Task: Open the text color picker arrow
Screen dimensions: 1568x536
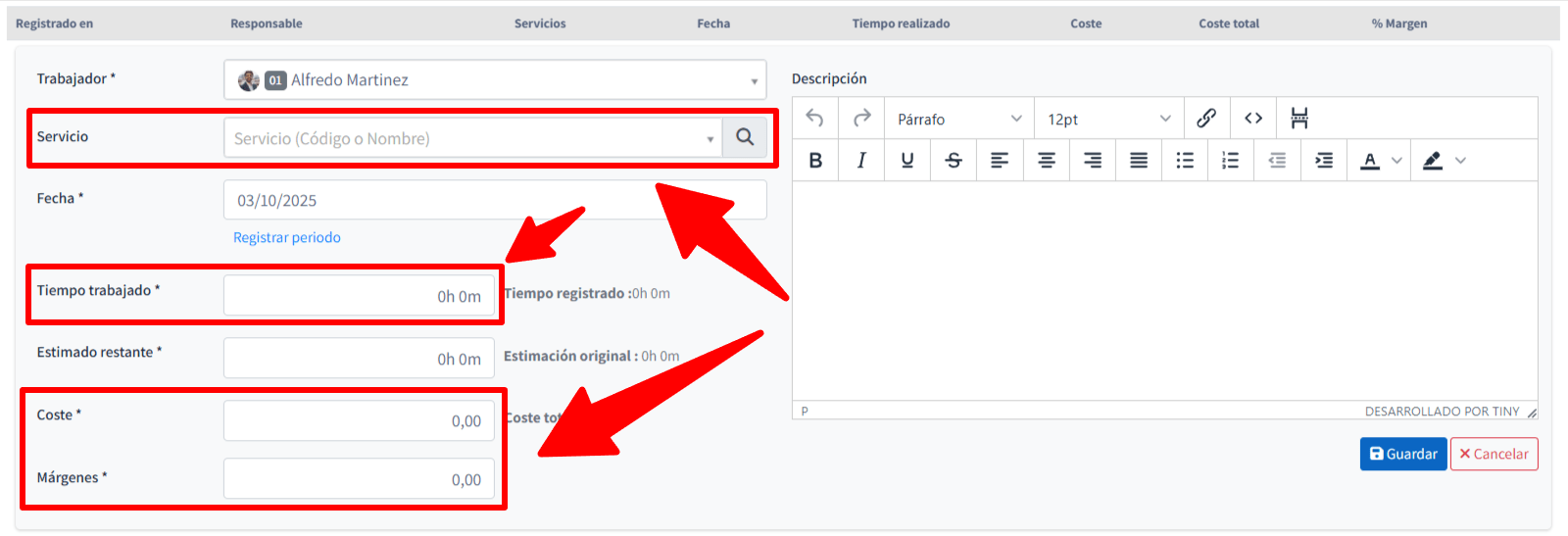Action: point(1396,161)
